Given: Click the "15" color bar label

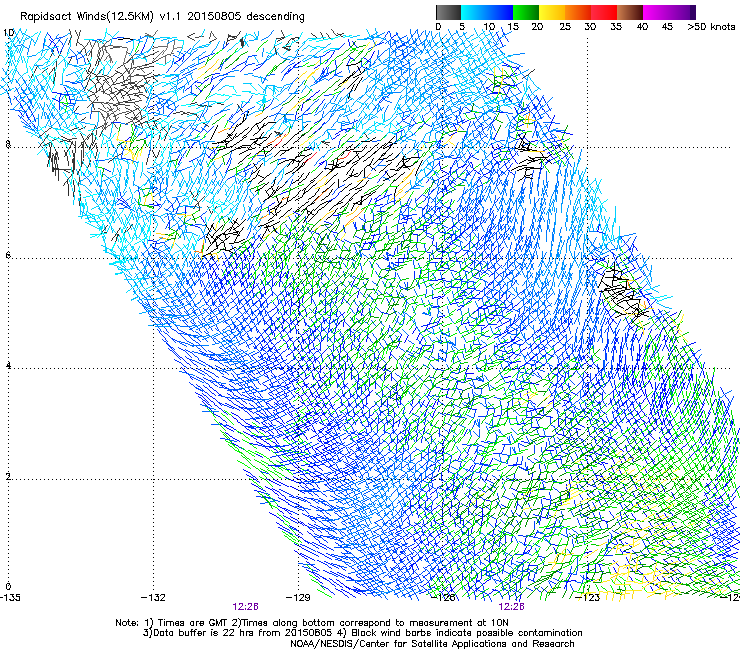Looking at the screenshot, I should click(x=513, y=27).
